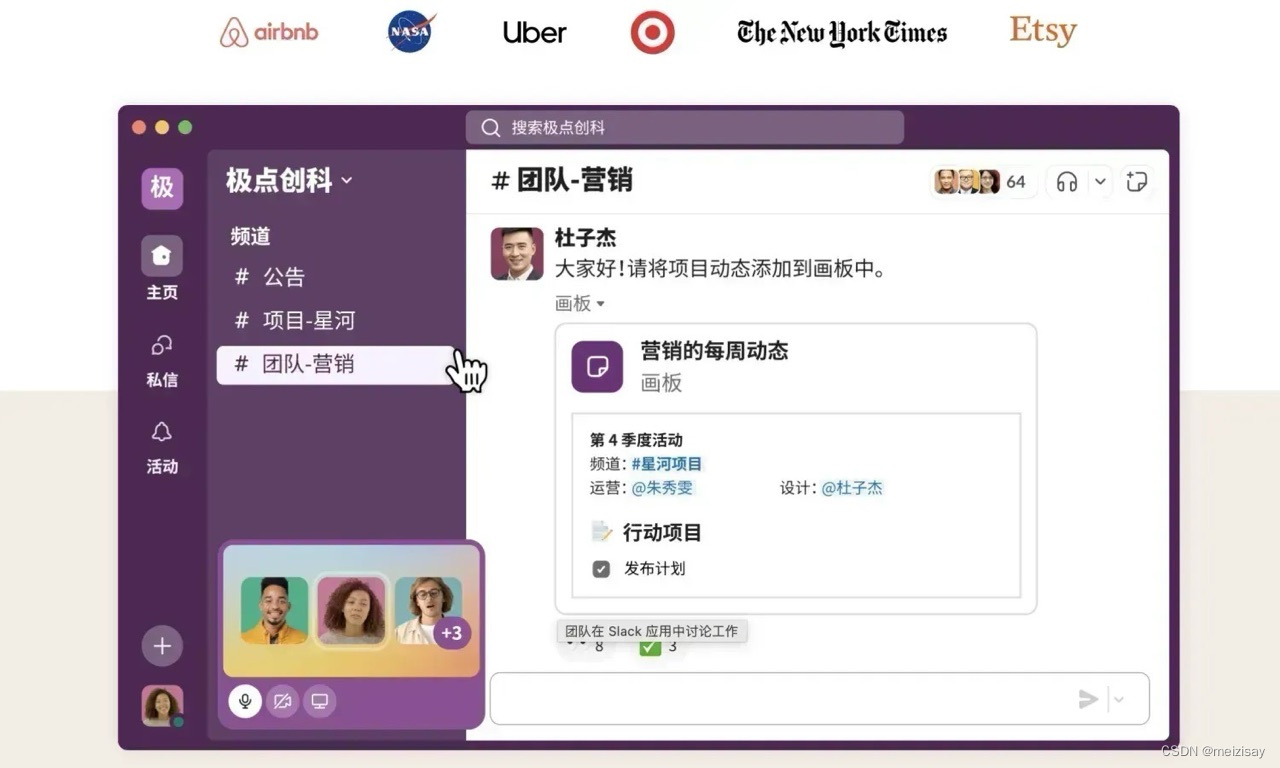Click the 频道 section header

(x=251, y=237)
